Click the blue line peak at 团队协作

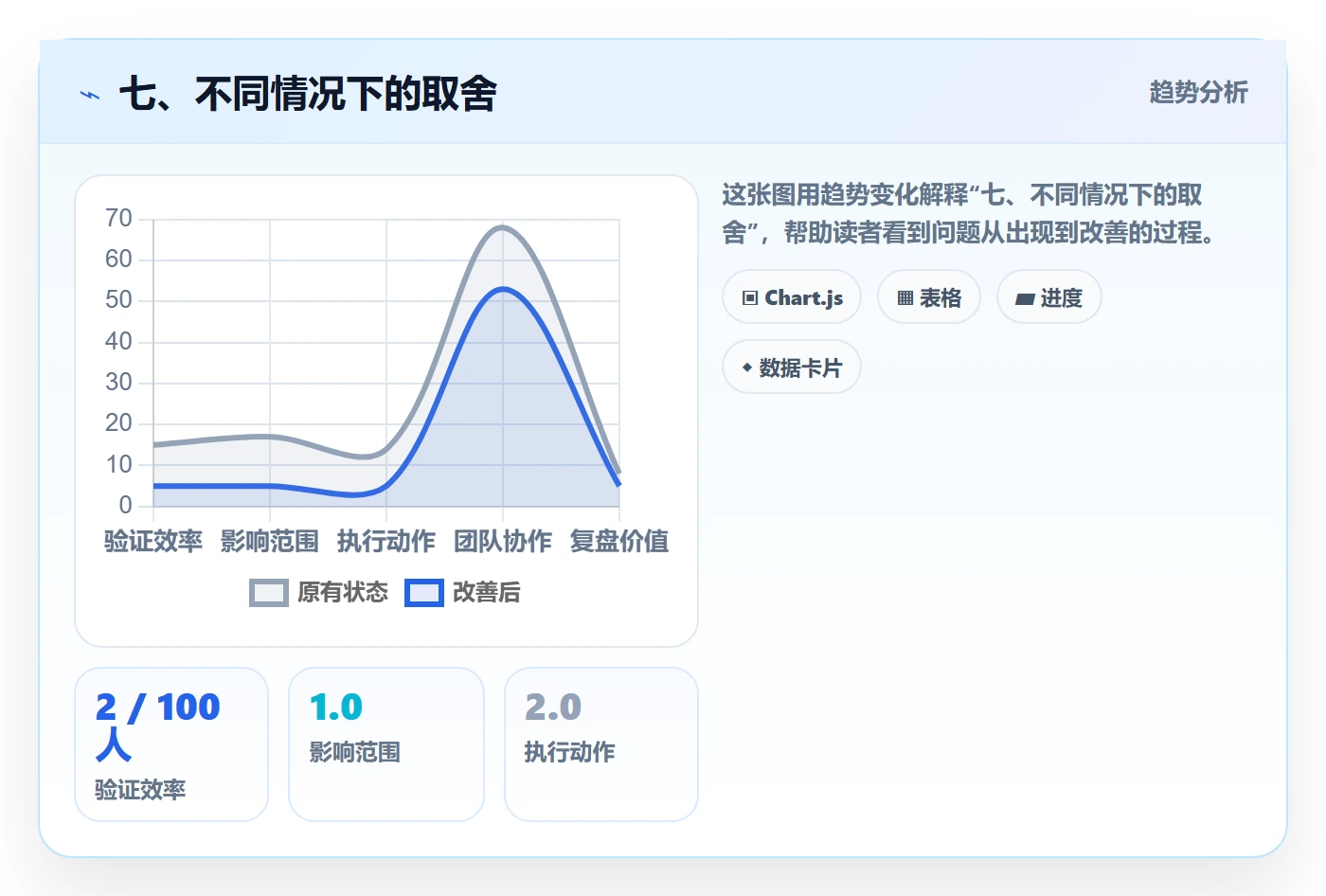[x=503, y=289]
